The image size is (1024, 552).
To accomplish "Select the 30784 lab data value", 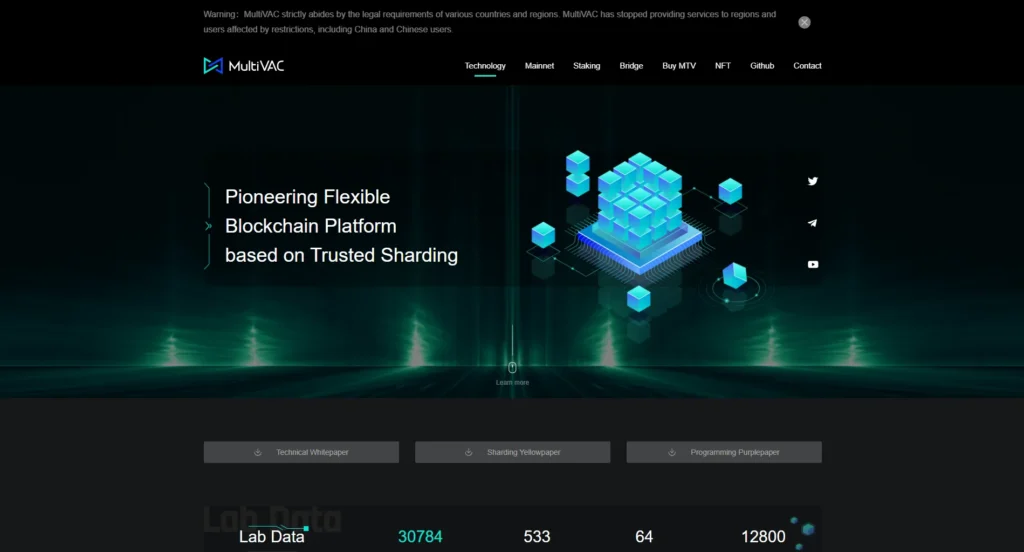I will 420,536.
